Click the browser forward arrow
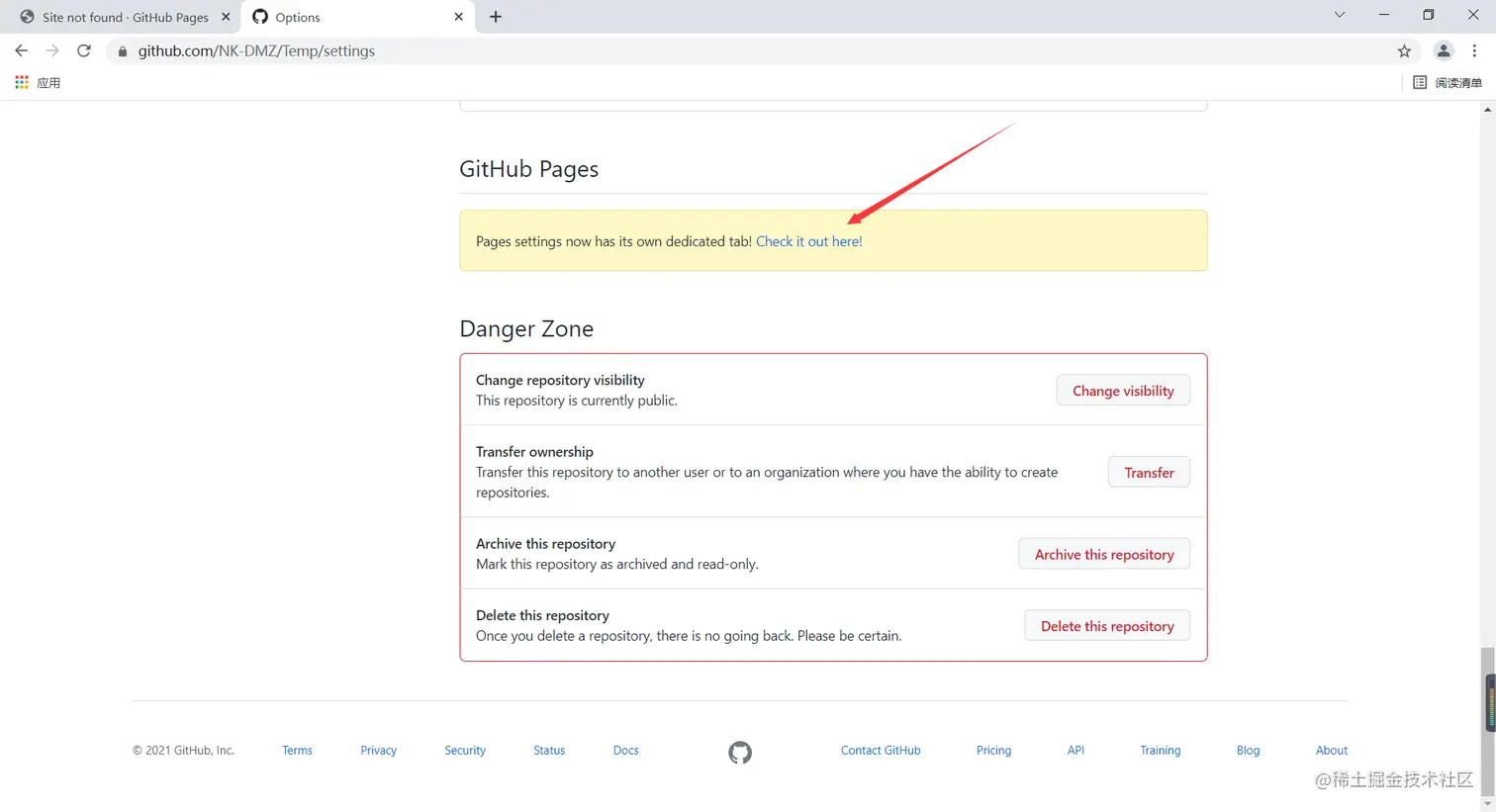This screenshot has height=812, width=1496. click(52, 50)
